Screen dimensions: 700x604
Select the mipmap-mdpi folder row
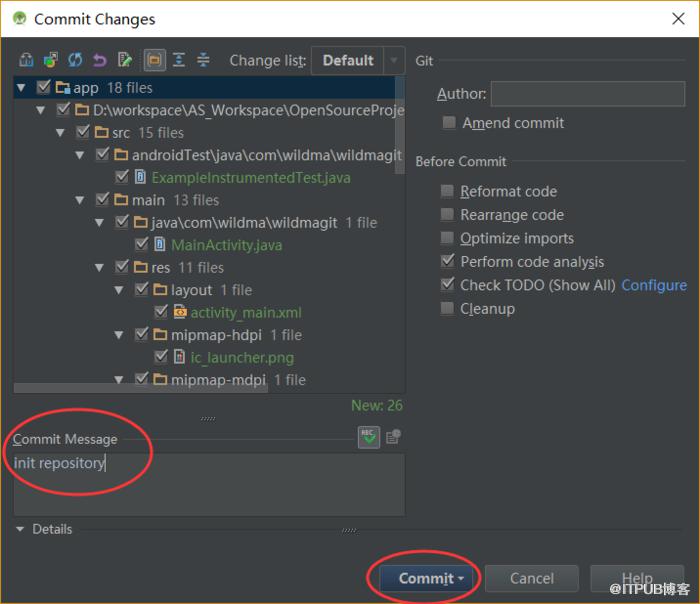(x=210, y=380)
